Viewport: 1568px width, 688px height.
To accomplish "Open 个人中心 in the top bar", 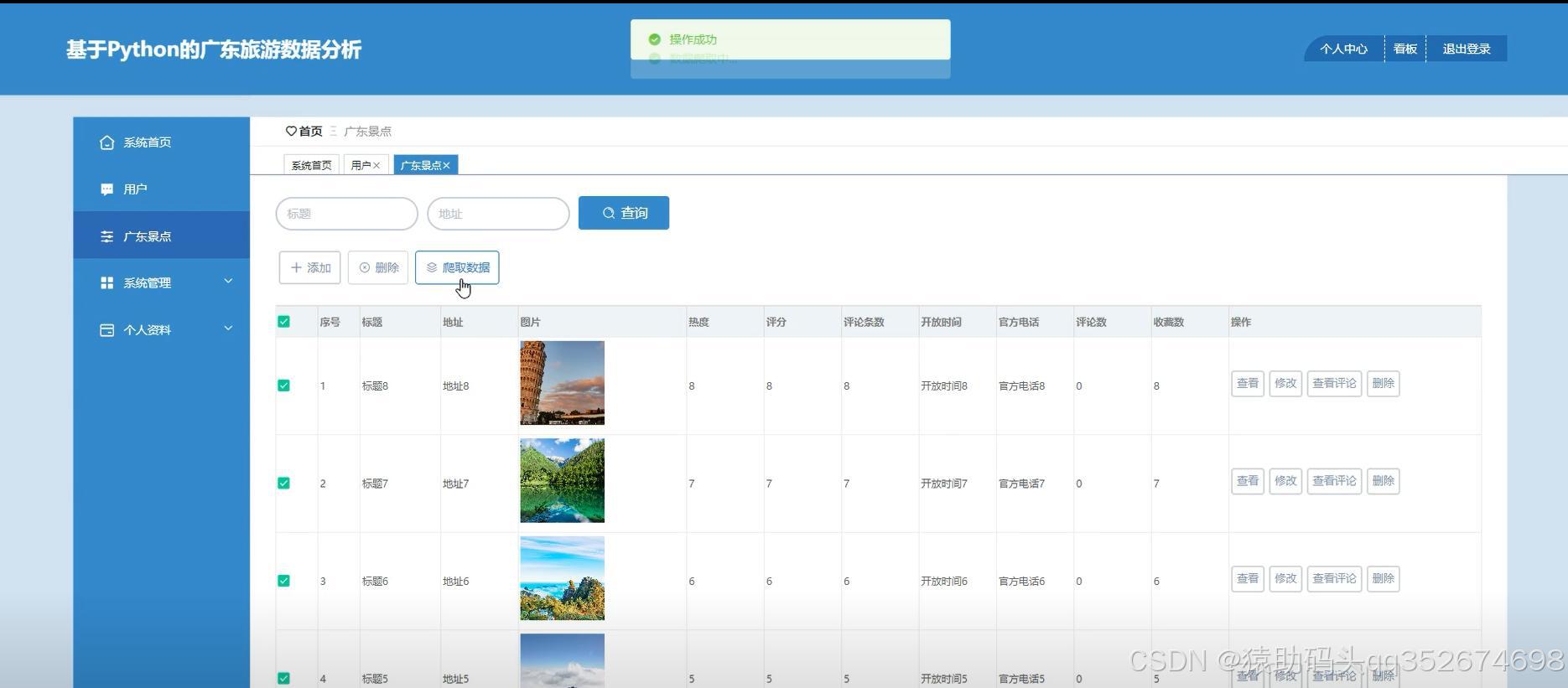I will tap(1343, 49).
